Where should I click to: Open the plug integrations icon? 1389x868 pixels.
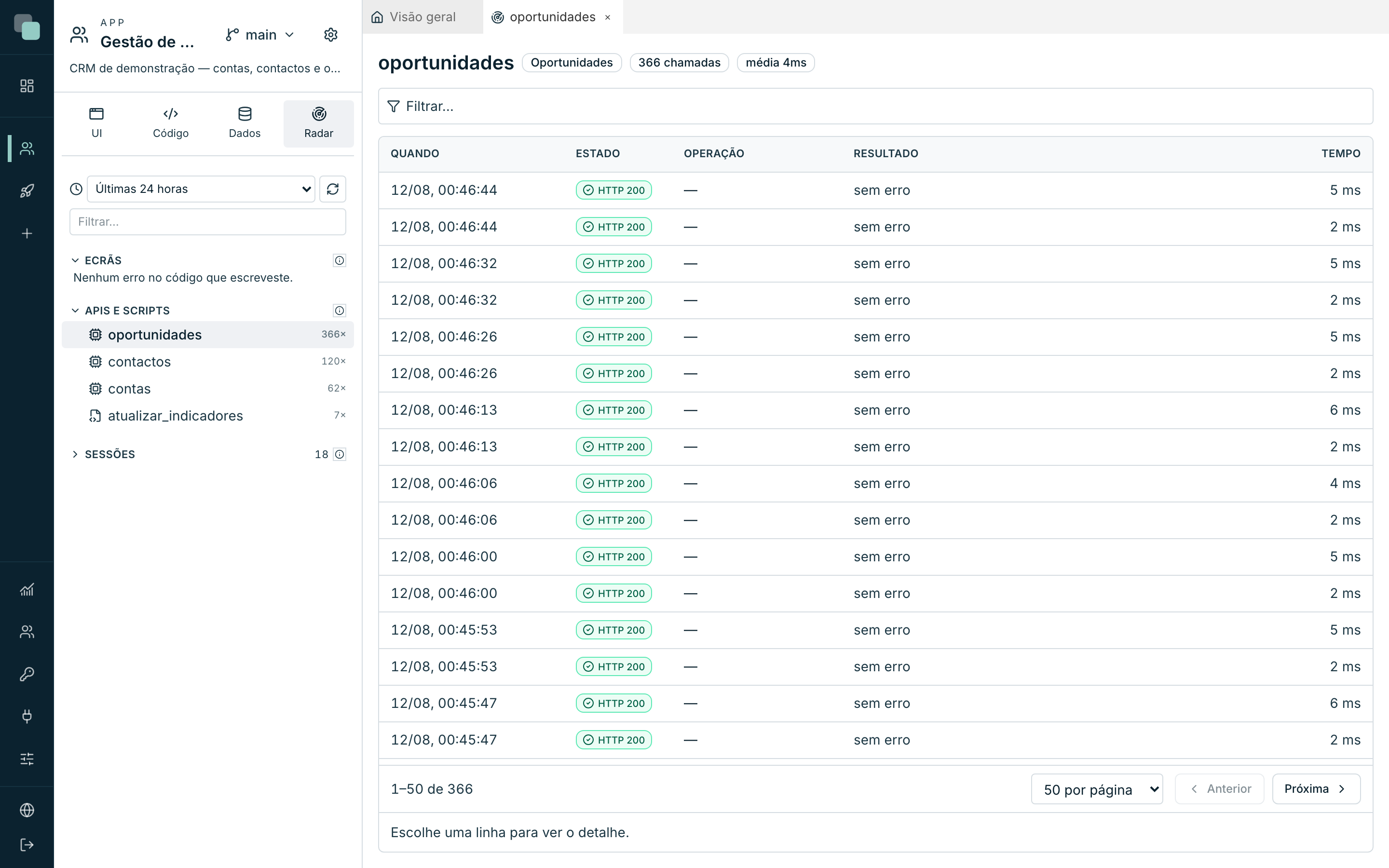point(27,717)
